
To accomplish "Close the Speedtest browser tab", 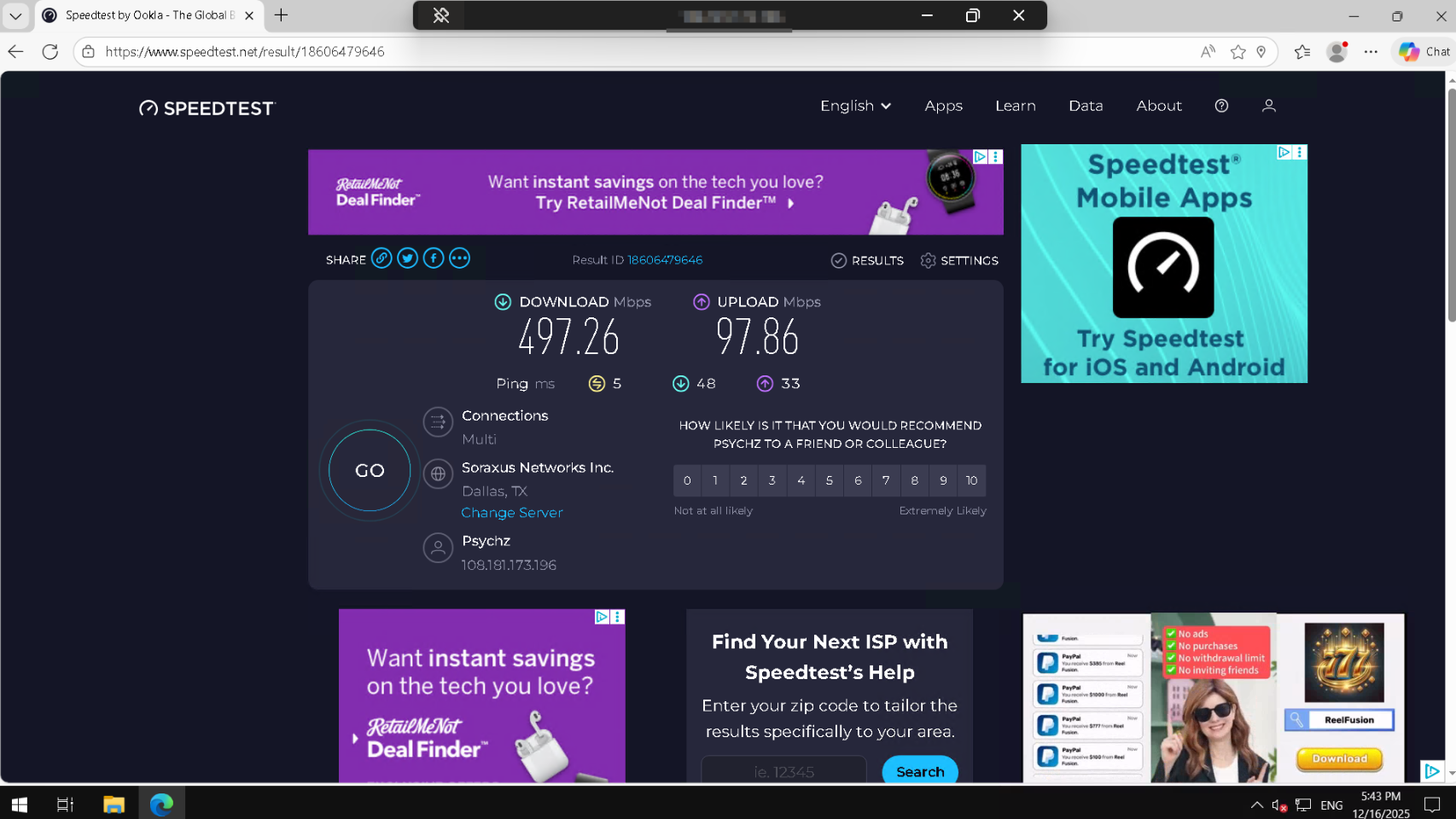I will [249, 15].
